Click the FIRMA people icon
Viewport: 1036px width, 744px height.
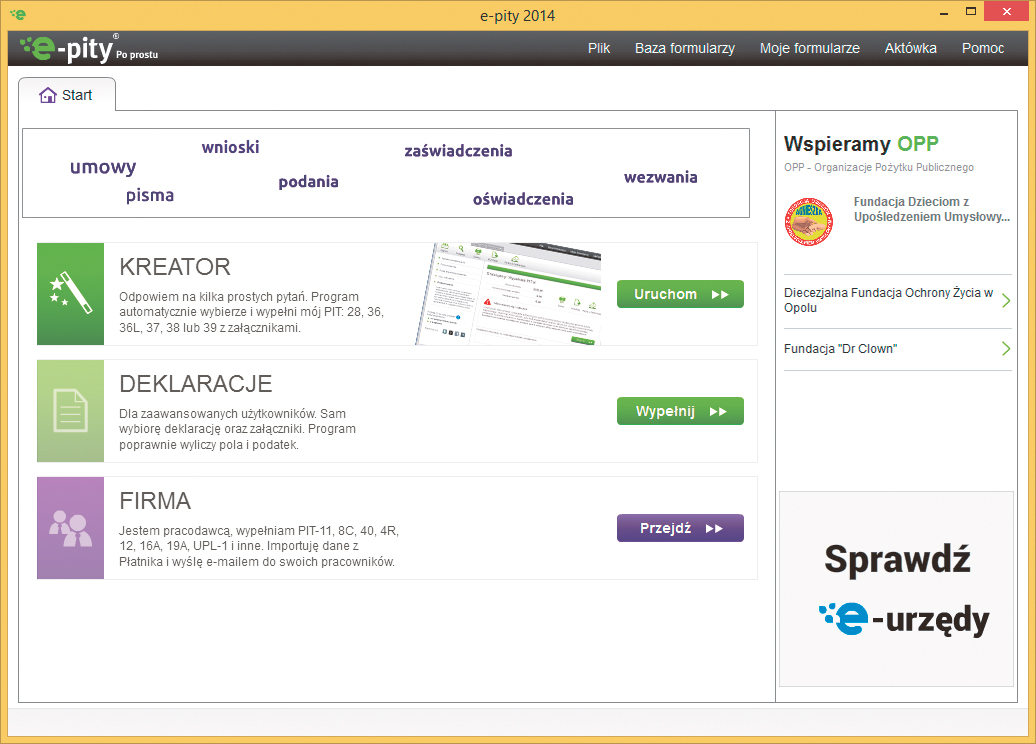70,528
